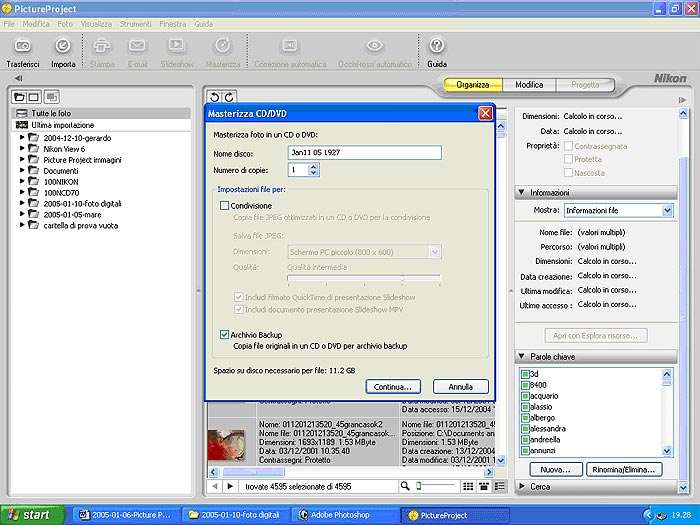Adjust the Qualità slider in dialog

pyautogui.click(x=403, y=278)
